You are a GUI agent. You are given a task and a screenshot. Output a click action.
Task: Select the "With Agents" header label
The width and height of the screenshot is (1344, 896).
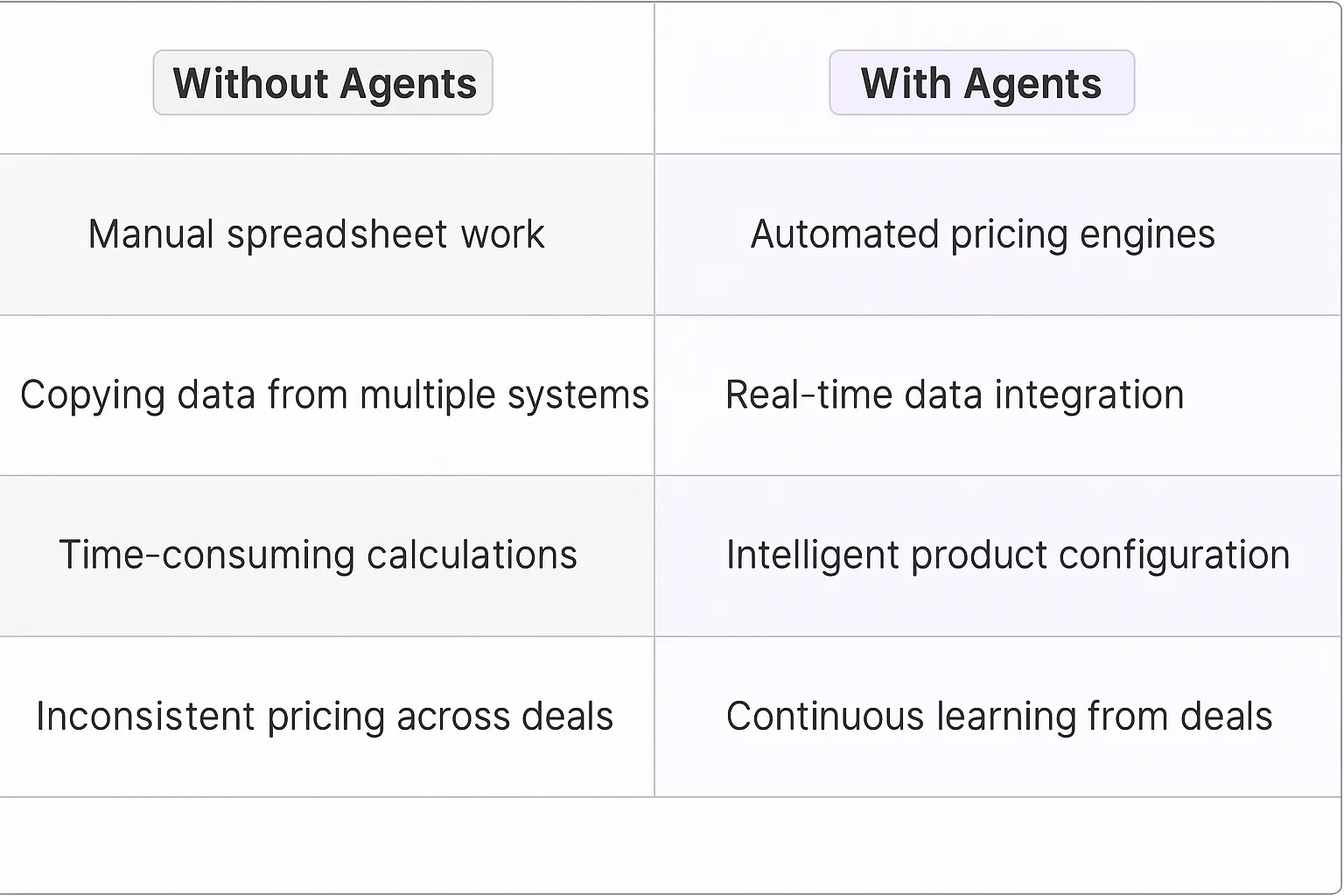click(981, 83)
